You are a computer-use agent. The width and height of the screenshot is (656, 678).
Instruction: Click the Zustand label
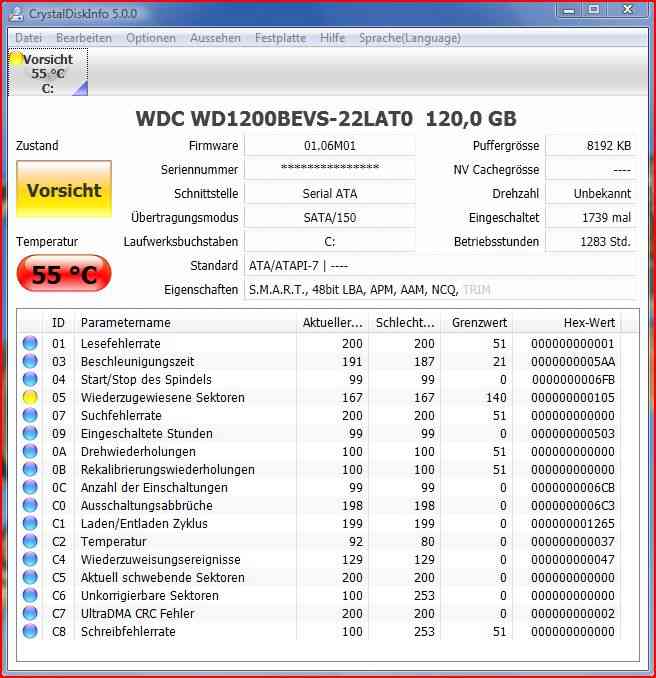tap(37, 145)
